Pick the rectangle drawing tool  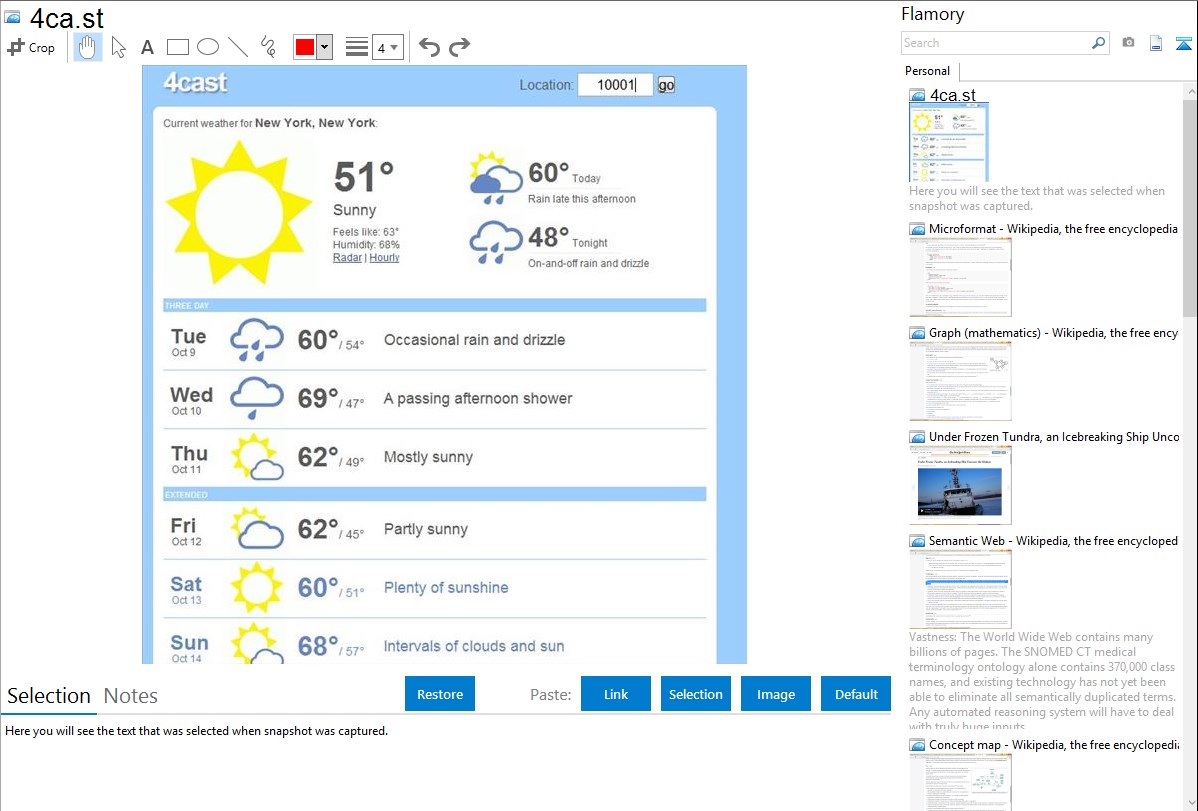point(177,47)
